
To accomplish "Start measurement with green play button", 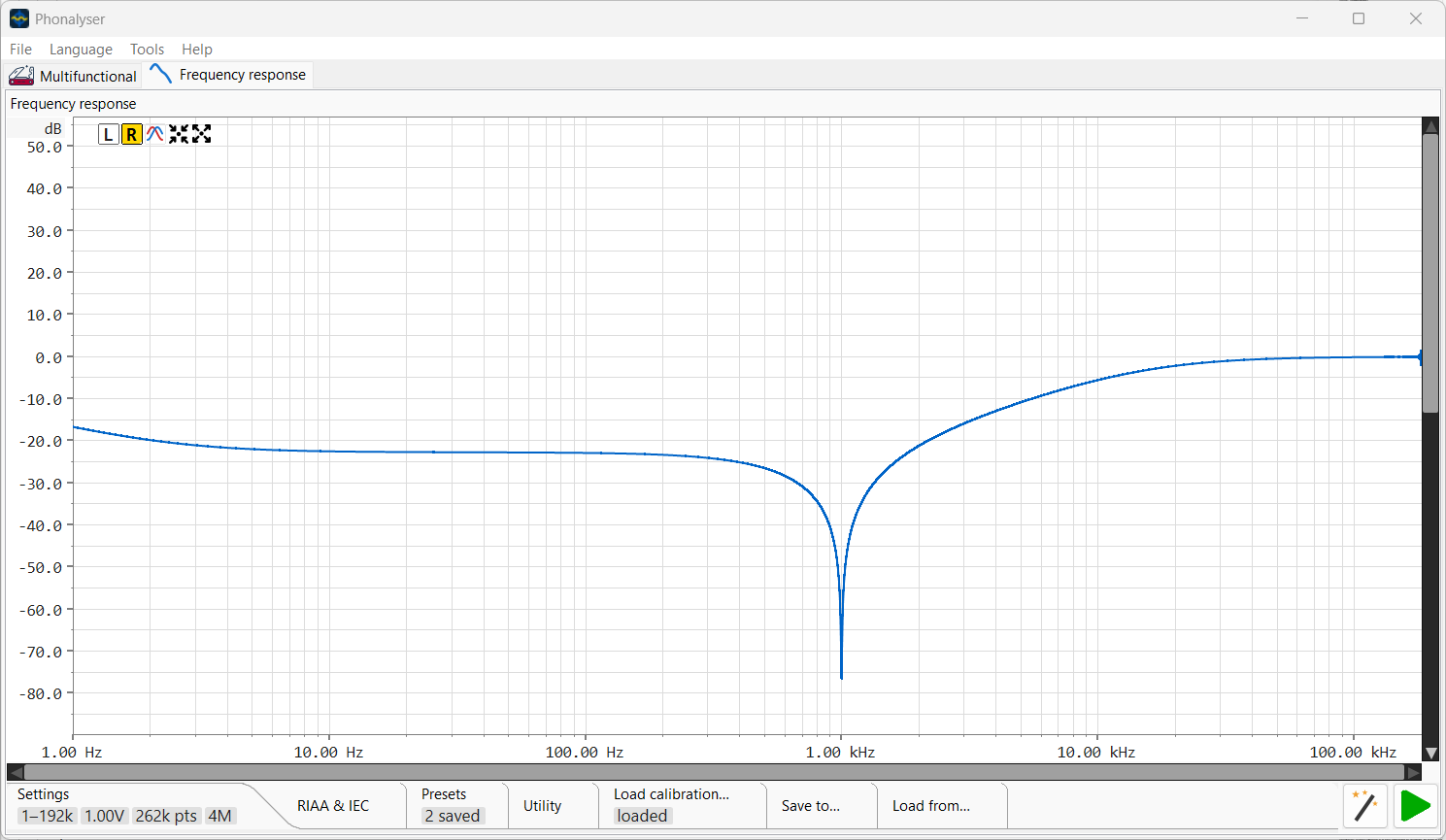I will coord(1416,806).
